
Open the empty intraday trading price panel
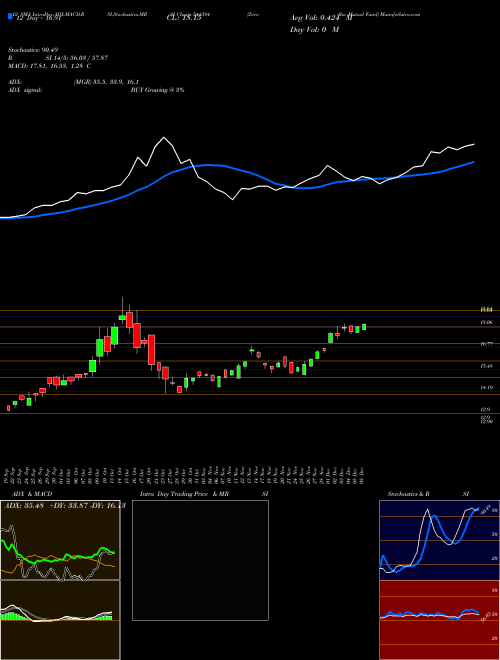[200, 560]
